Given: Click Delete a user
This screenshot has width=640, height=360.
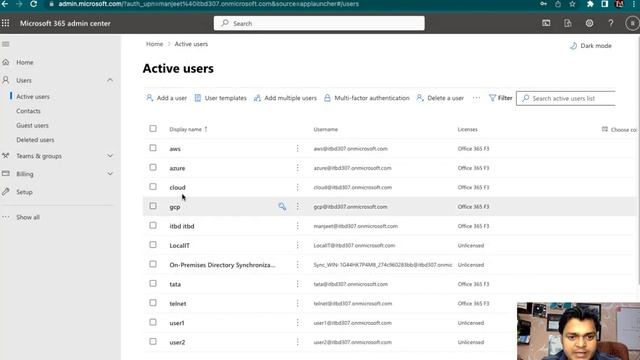Looking at the screenshot, I should [x=440, y=98].
